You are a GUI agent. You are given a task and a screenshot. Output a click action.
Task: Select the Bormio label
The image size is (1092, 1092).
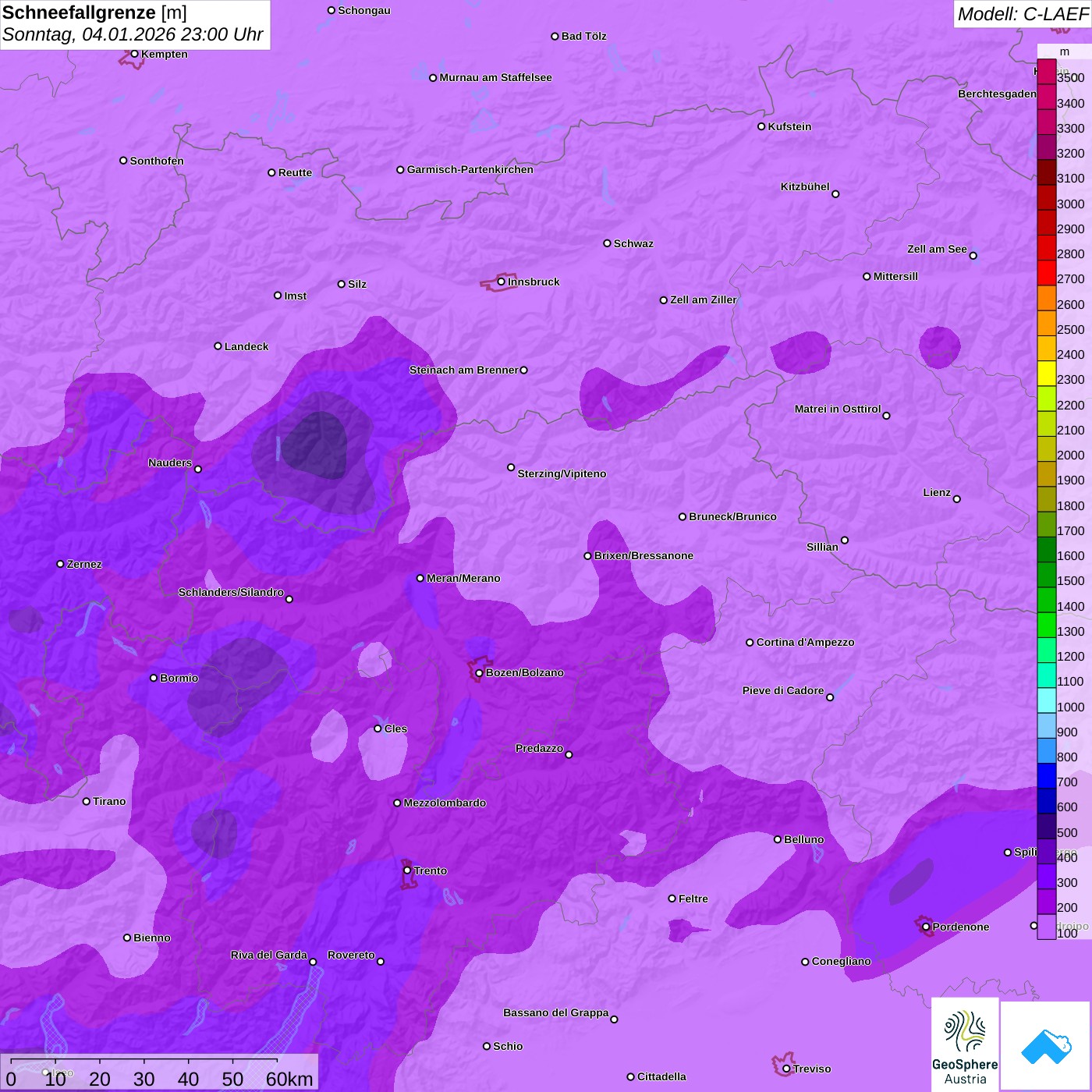click(x=179, y=678)
